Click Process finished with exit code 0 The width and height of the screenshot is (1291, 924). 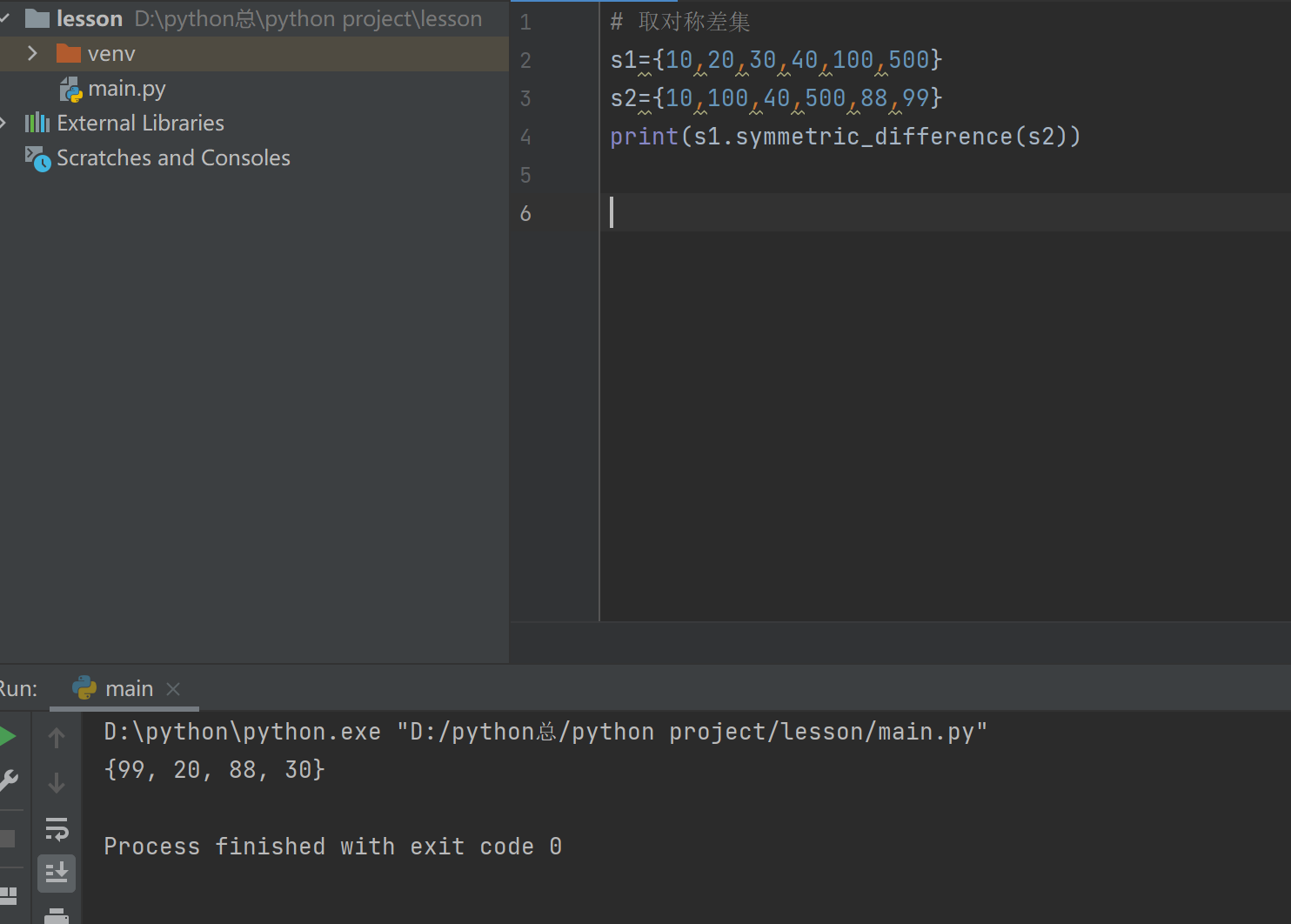point(333,847)
